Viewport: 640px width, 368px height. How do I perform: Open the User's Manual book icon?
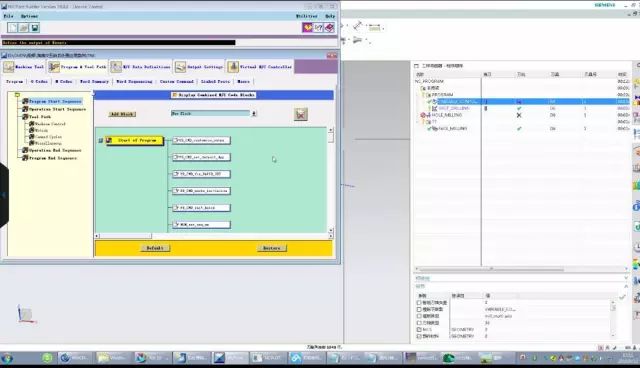pos(329,27)
